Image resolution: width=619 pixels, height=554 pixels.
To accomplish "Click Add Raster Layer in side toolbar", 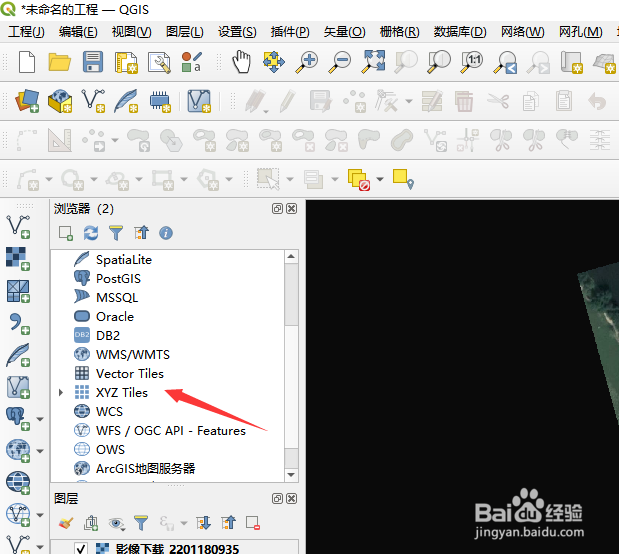I will point(18,259).
